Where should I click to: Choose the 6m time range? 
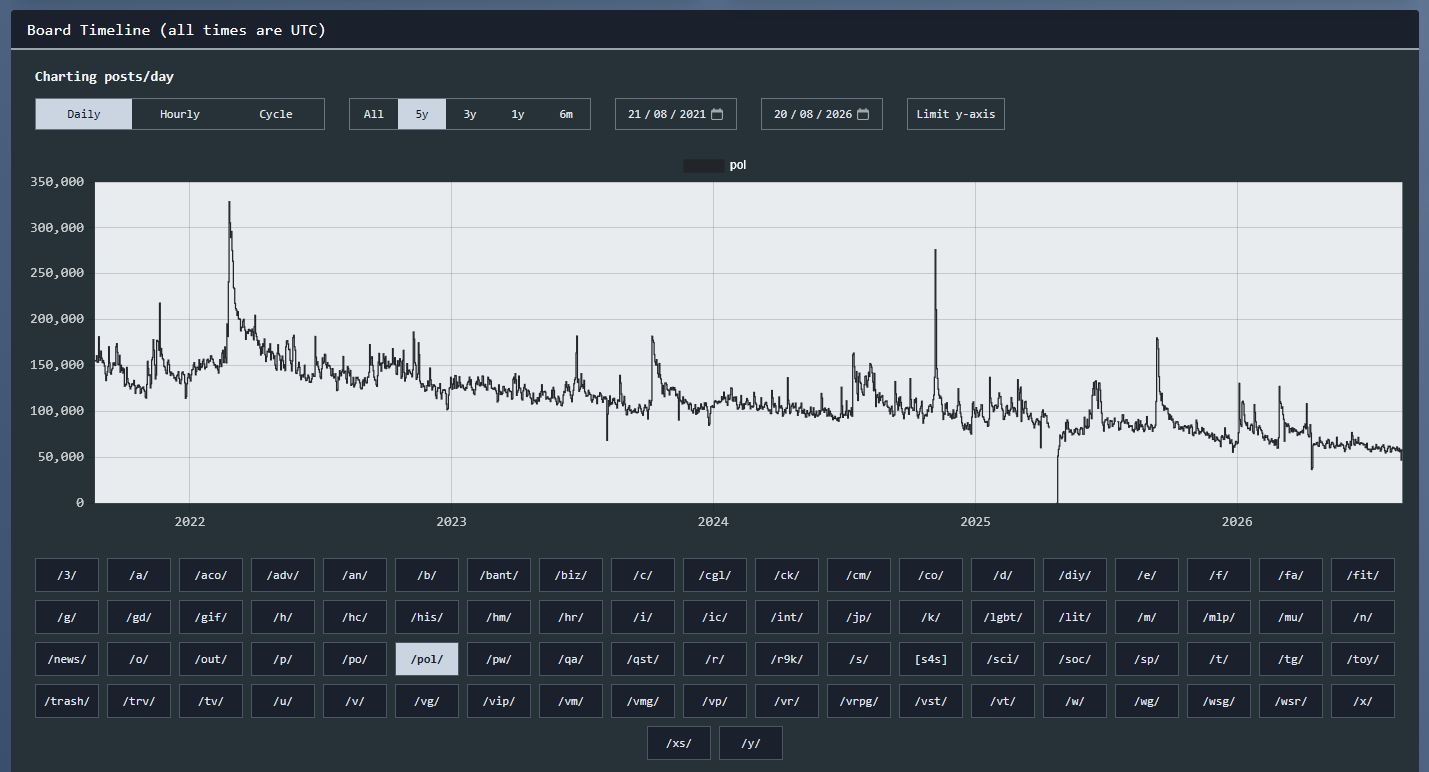566,114
